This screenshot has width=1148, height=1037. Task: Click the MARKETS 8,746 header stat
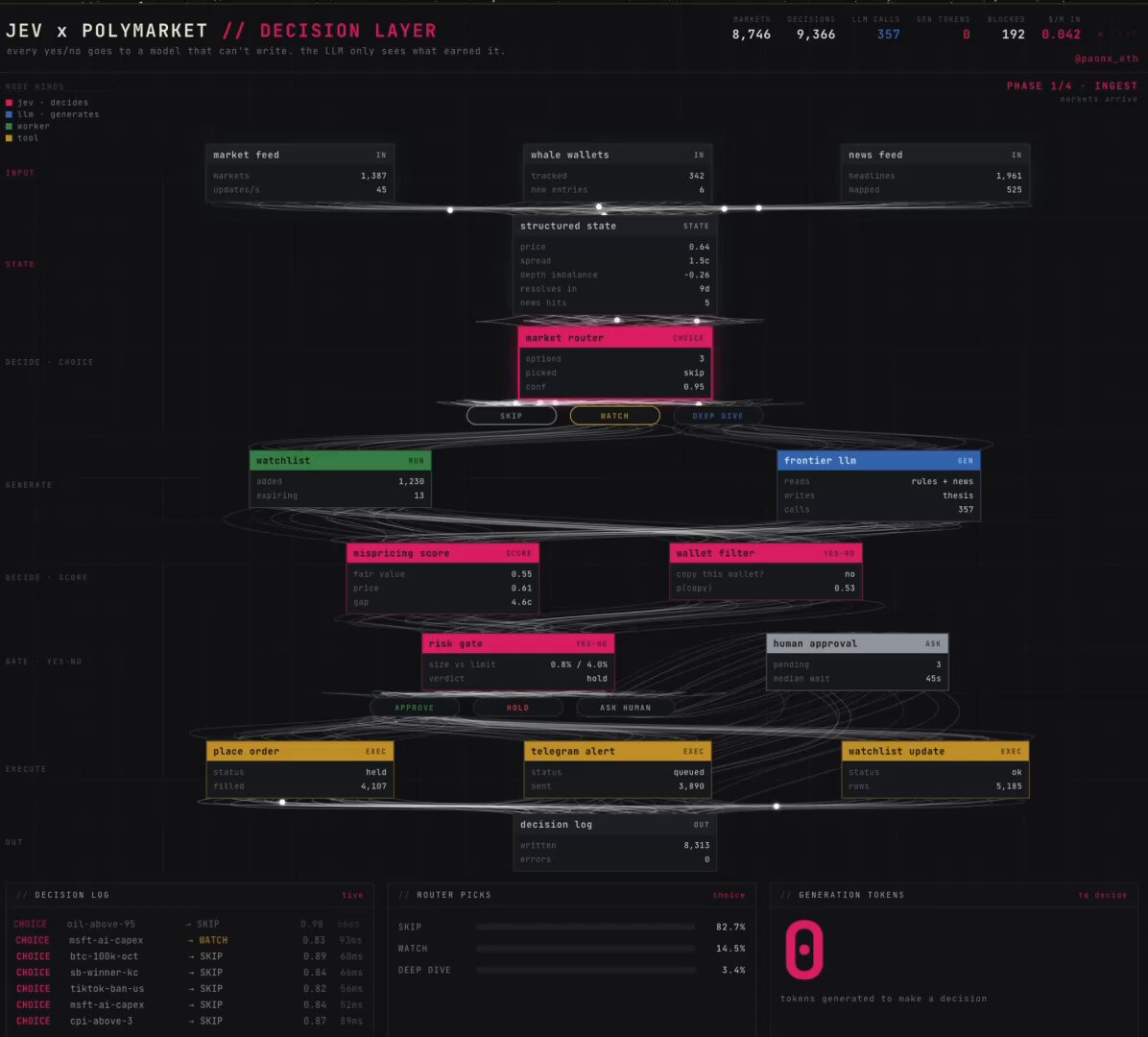click(x=752, y=29)
